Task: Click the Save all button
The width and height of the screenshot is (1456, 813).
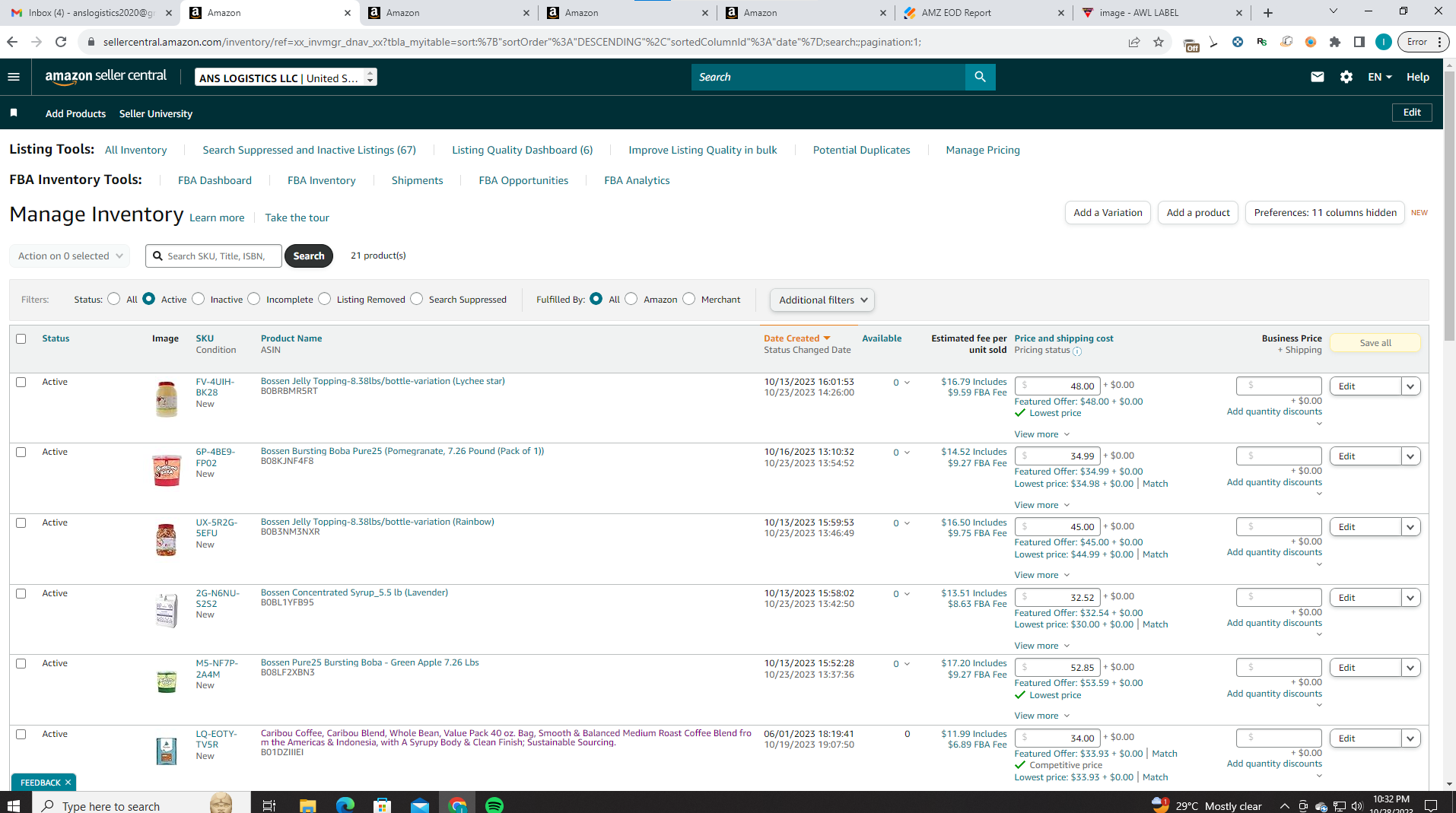Action: tap(1375, 343)
